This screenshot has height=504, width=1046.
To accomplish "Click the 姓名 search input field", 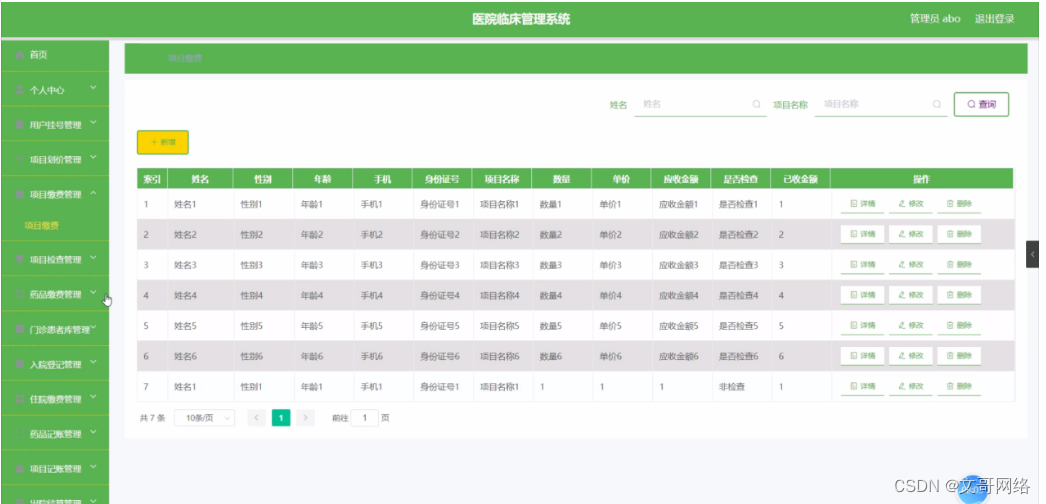I will (700, 105).
